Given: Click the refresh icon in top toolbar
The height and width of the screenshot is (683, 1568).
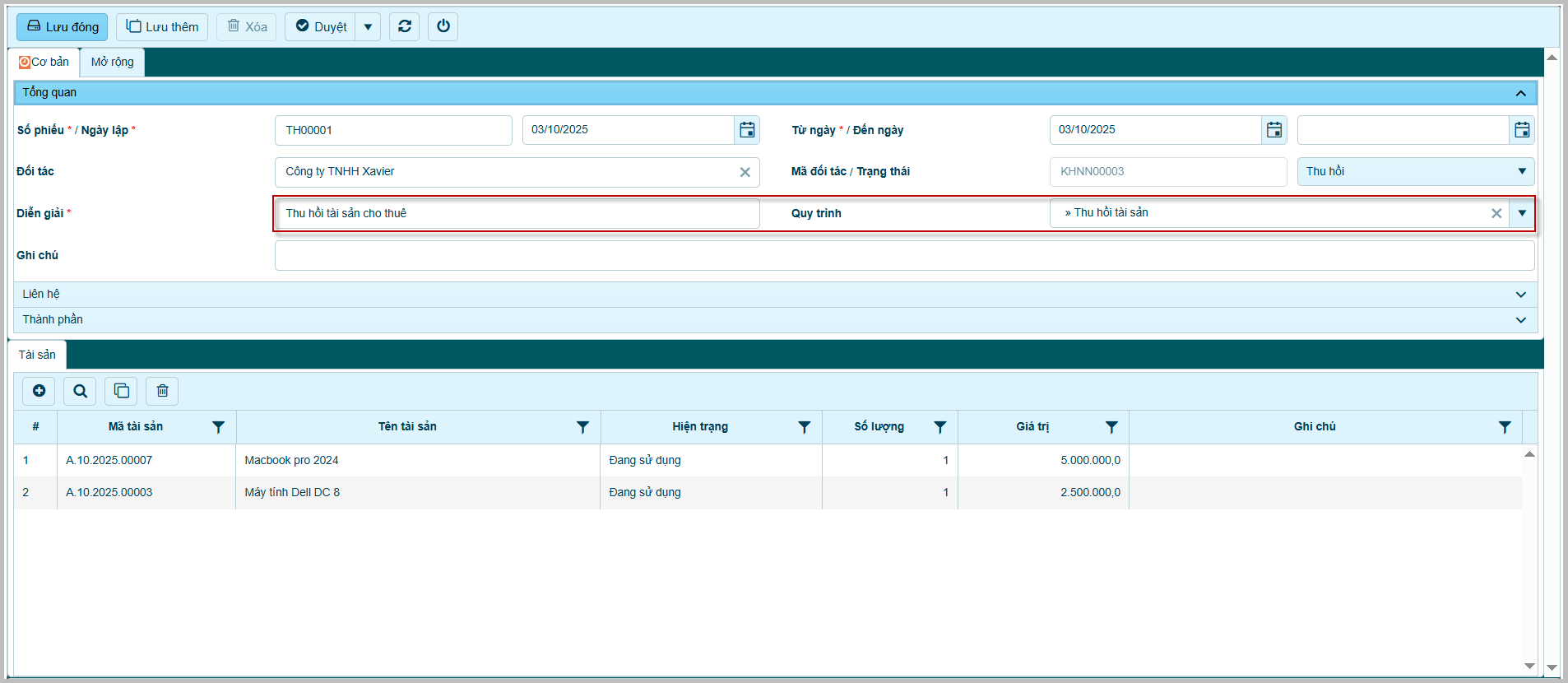Looking at the screenshot, I should click(404, 26).
